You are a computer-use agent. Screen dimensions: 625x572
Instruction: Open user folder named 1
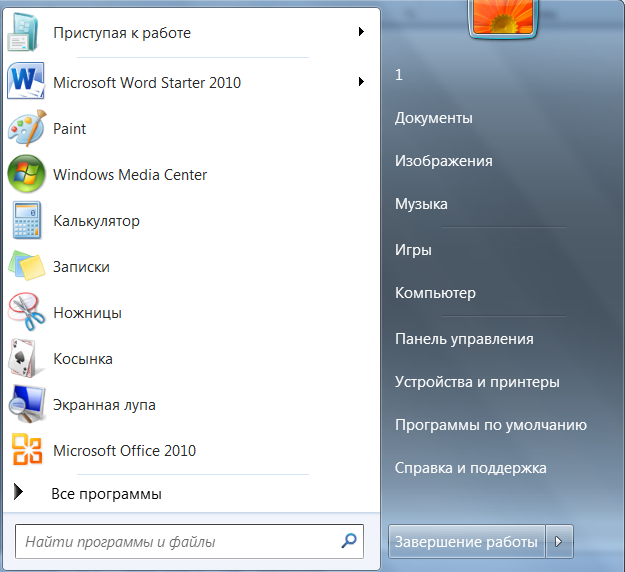pos(399,75)
